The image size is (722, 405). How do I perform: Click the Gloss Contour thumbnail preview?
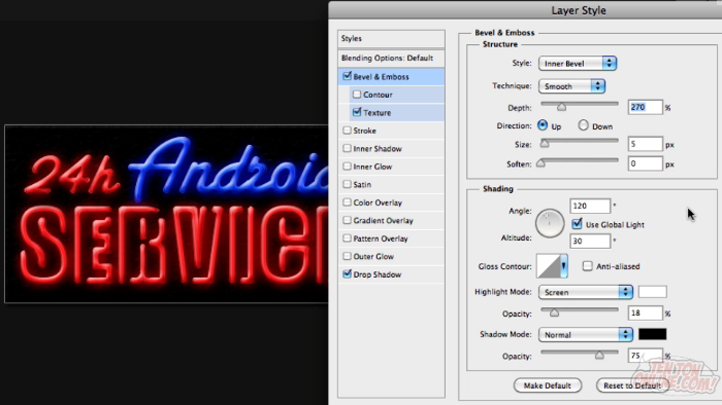coord(548,266)
